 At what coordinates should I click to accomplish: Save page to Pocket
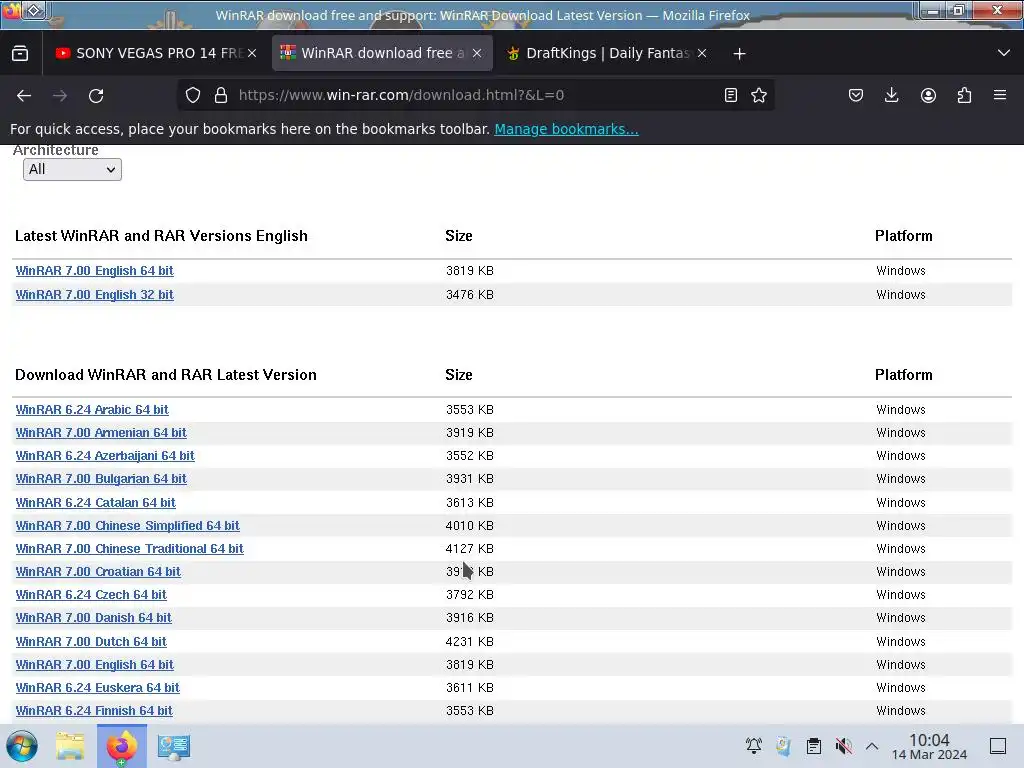[x=856, y=95]
